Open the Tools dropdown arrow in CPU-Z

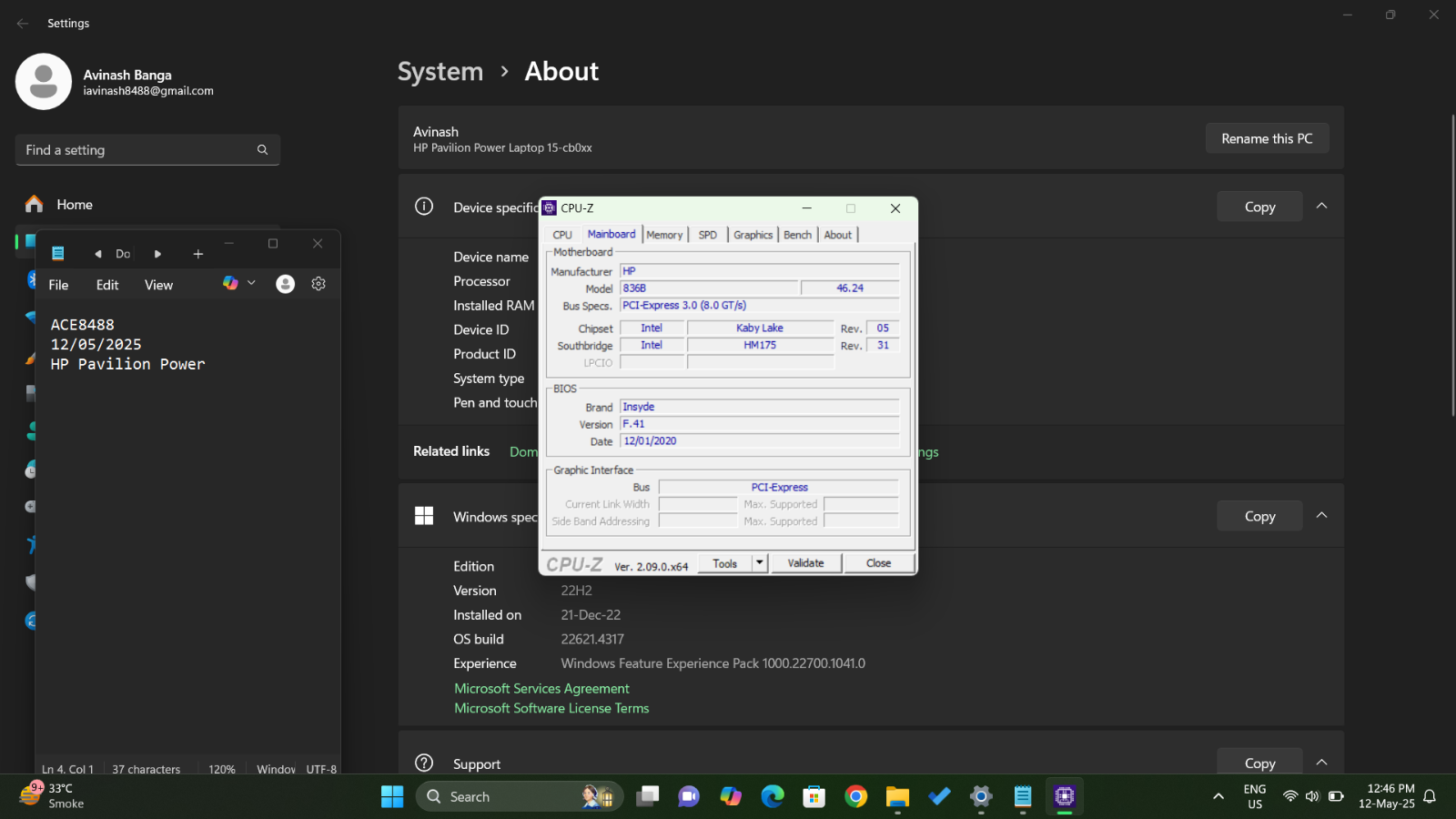tap(760, 563)
